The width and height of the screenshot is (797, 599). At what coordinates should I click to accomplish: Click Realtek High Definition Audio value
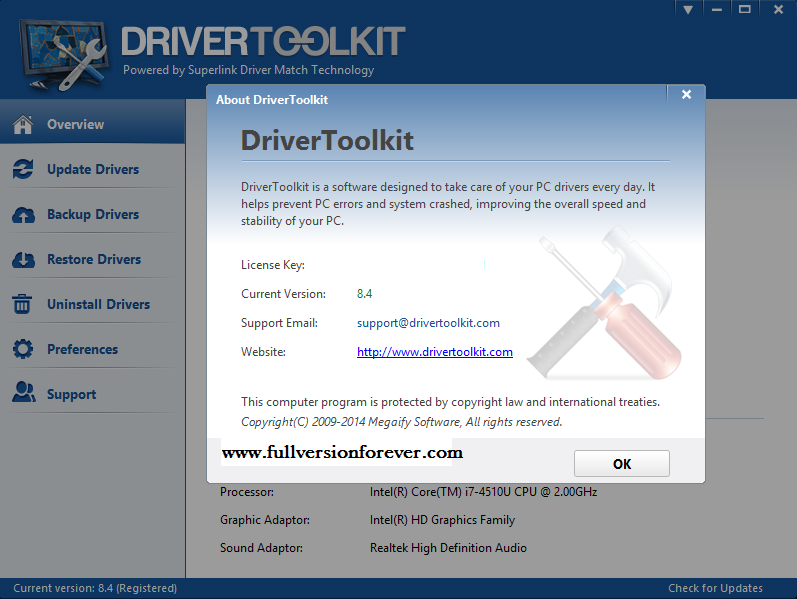pos(448,548)
